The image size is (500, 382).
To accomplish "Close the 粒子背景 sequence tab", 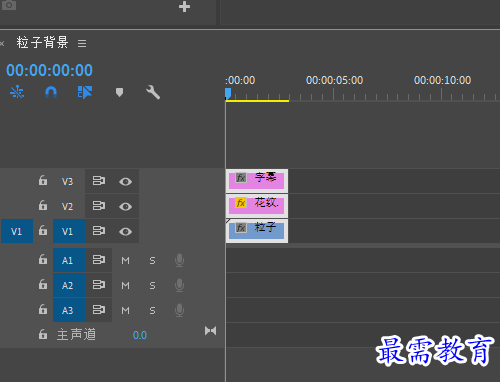I will tap(2, 43).
